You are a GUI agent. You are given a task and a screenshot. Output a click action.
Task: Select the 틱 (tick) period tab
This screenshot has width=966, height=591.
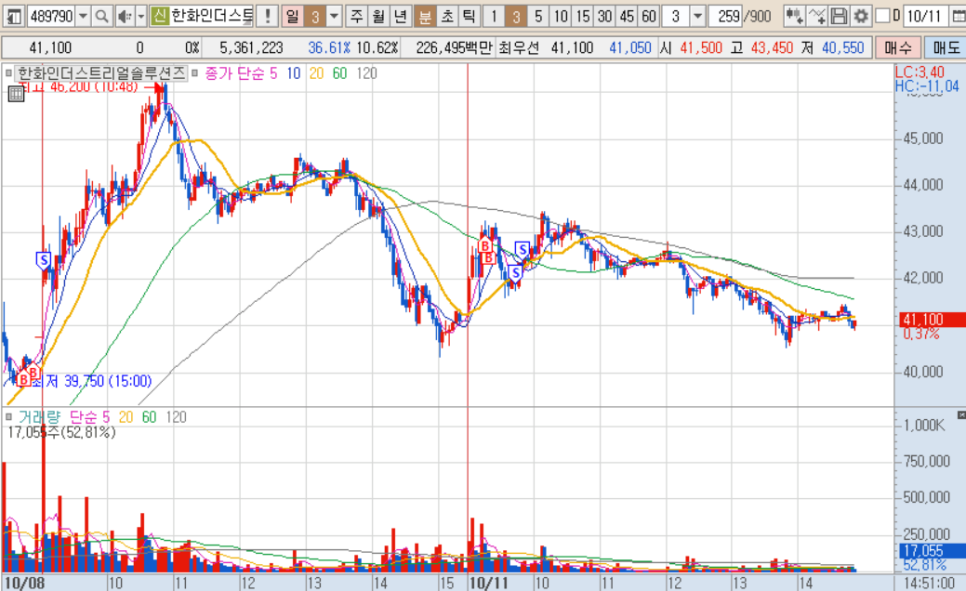tap(469, 16)
